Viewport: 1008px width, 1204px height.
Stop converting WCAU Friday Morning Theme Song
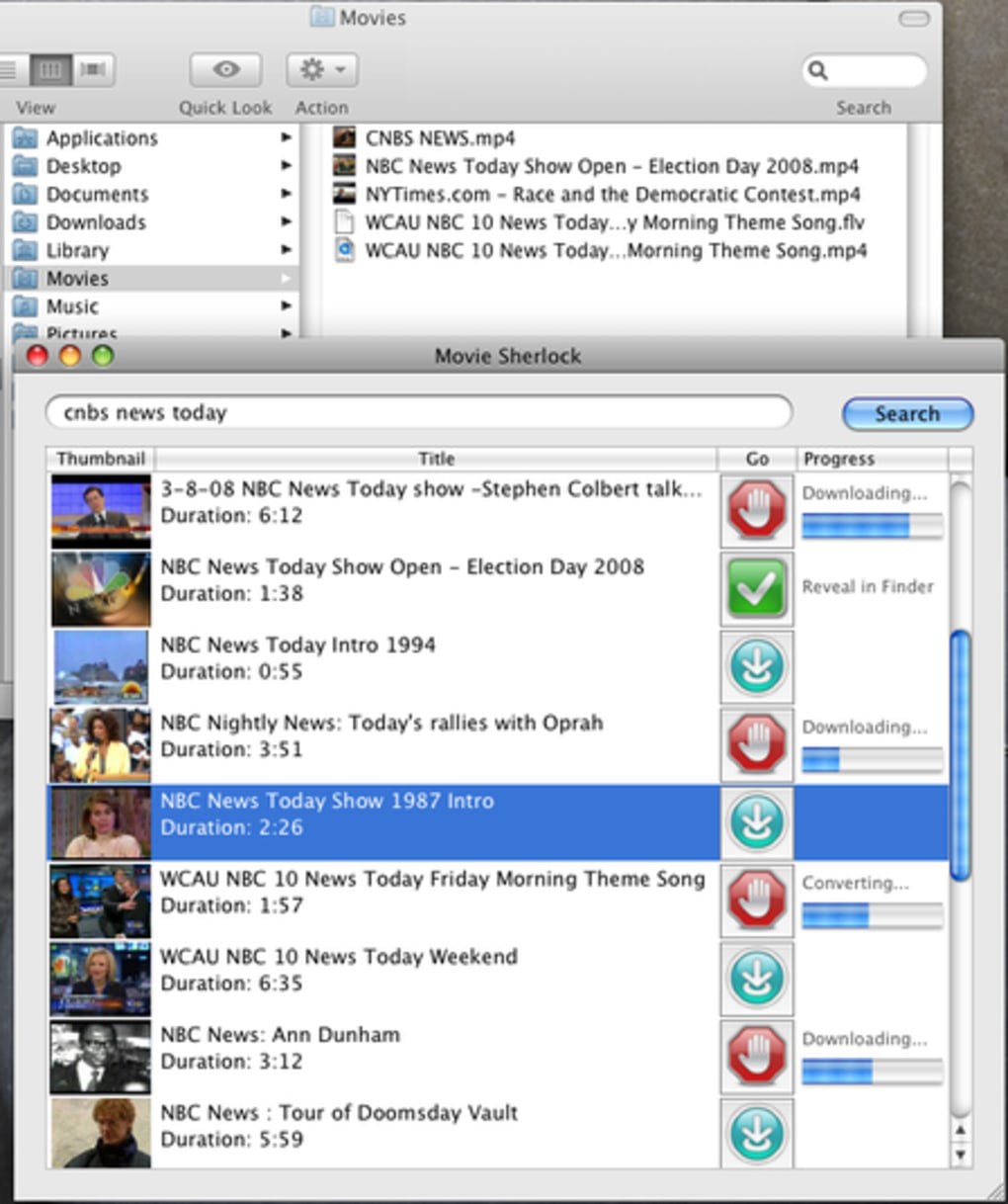757,901
